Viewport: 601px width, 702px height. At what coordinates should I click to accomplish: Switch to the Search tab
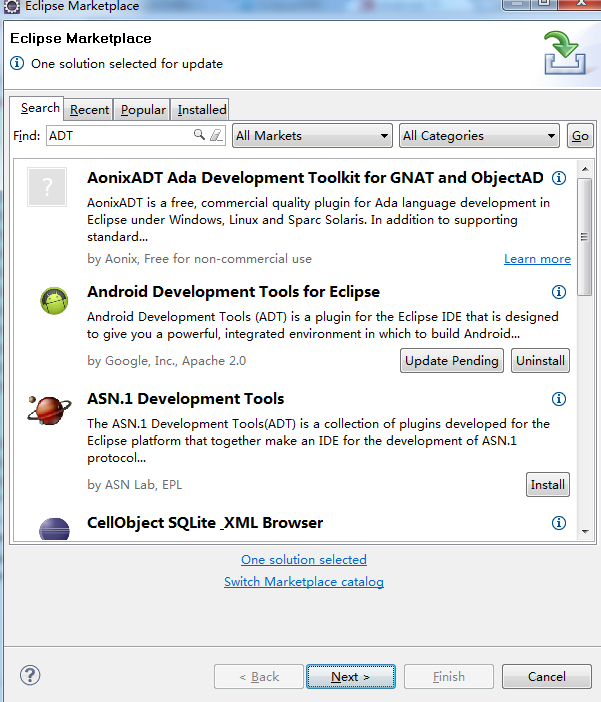pyautogui.click(x=37, y=108)
